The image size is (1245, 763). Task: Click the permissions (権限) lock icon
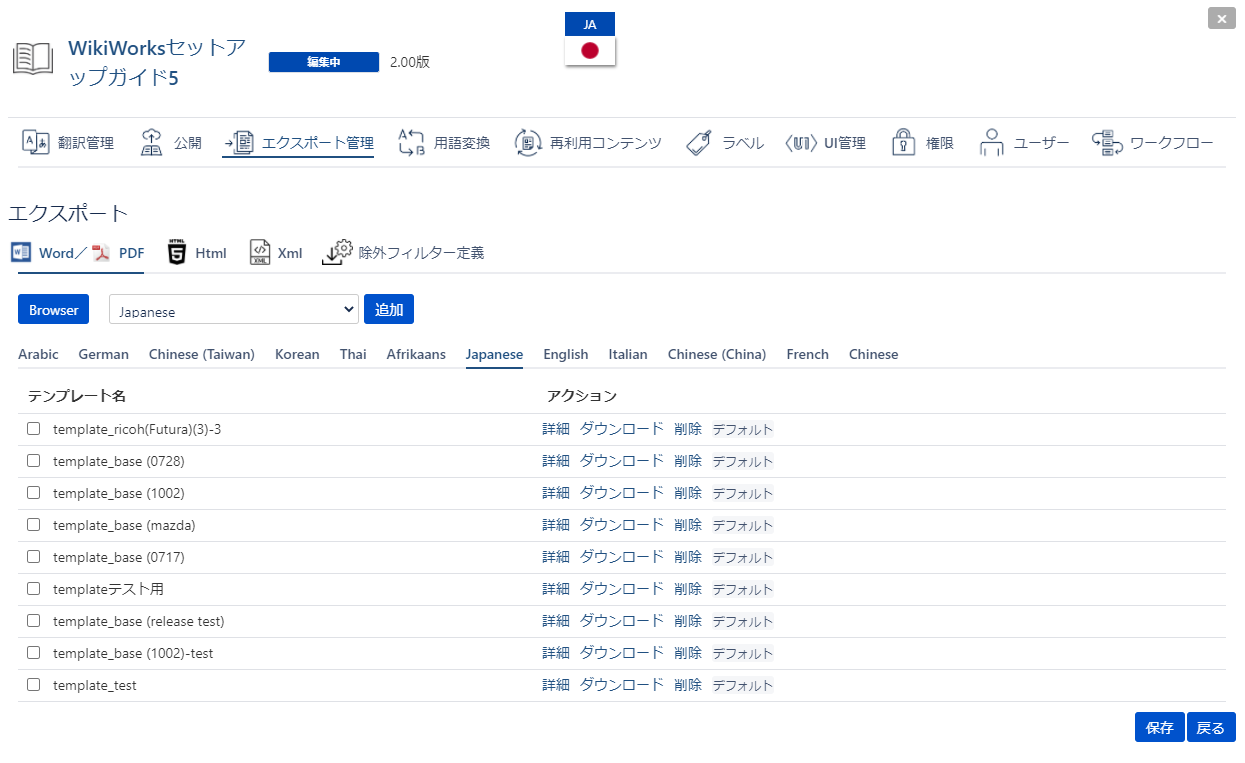click(x=904, y=143)
